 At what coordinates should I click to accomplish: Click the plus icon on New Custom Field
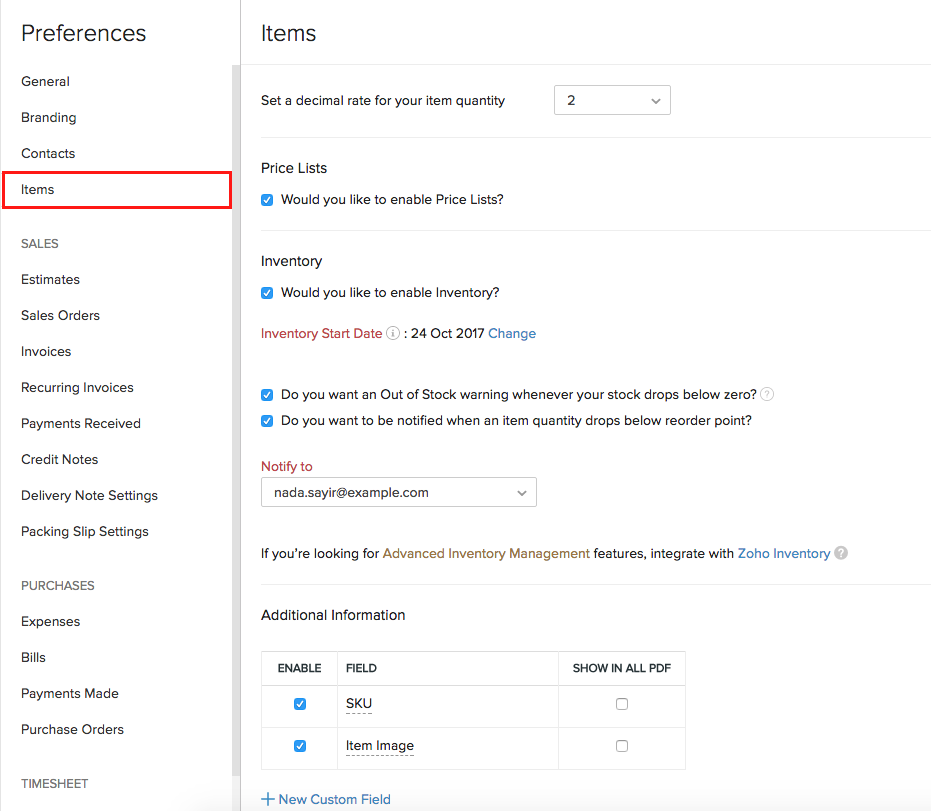[268, 799]
